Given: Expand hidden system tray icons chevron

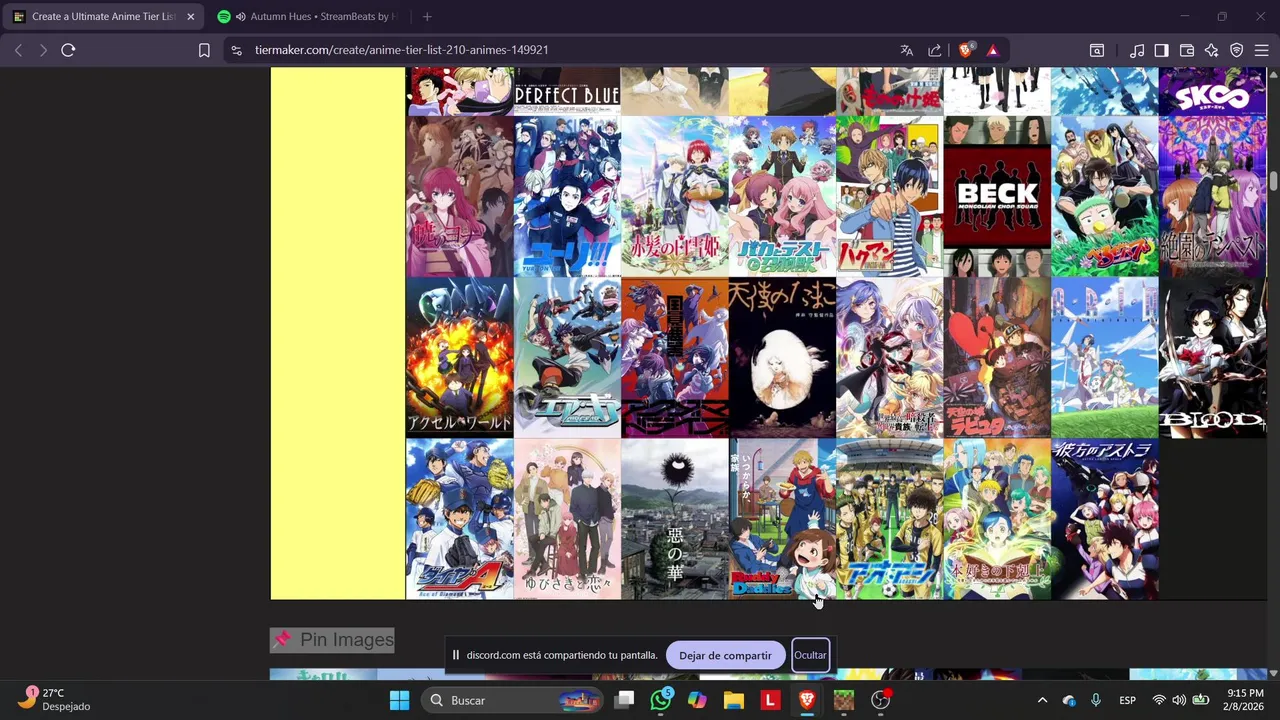Looking at the screenshot, I should pos(1042,700).
